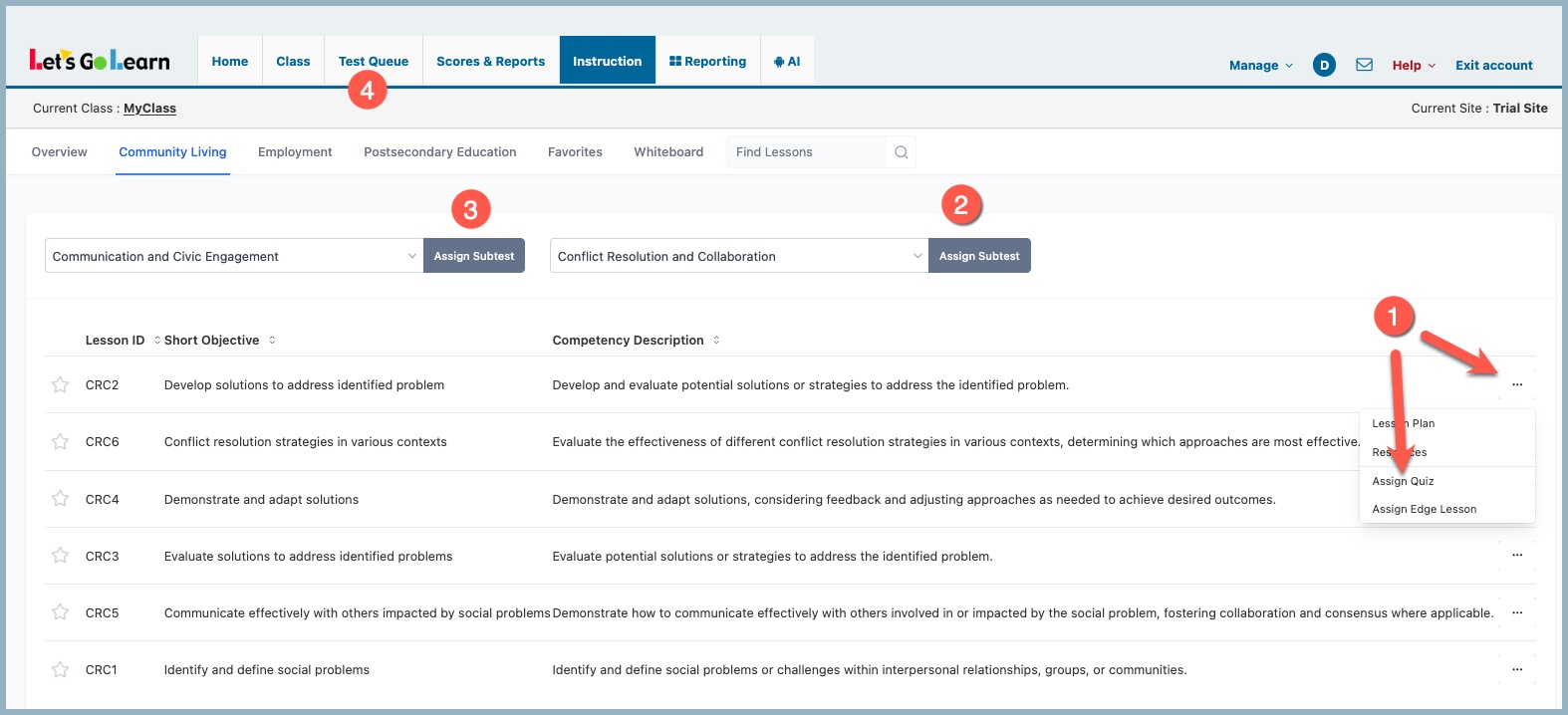Open the Manage dropdown menu
The height and width of the screenshot is (715, 1568).
coord(1260,65)
